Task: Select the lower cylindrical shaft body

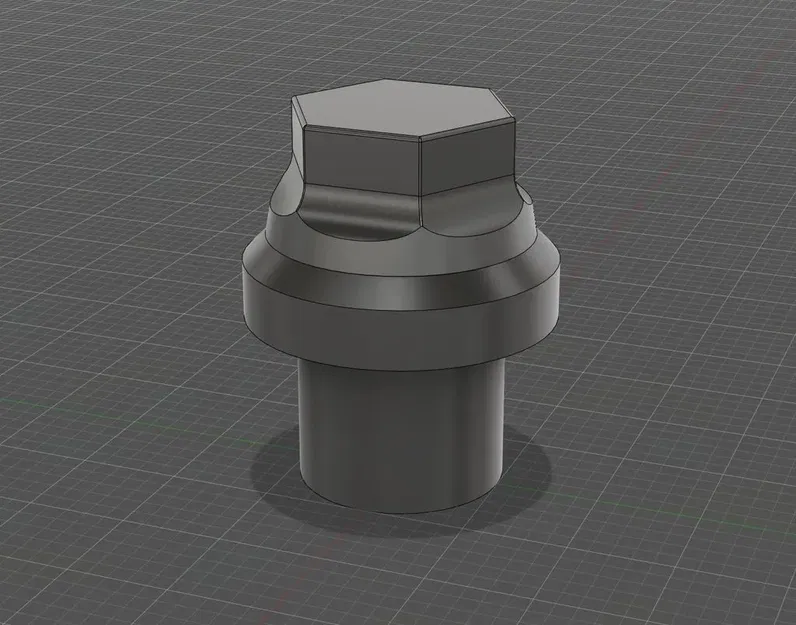Action: point(401,439)
